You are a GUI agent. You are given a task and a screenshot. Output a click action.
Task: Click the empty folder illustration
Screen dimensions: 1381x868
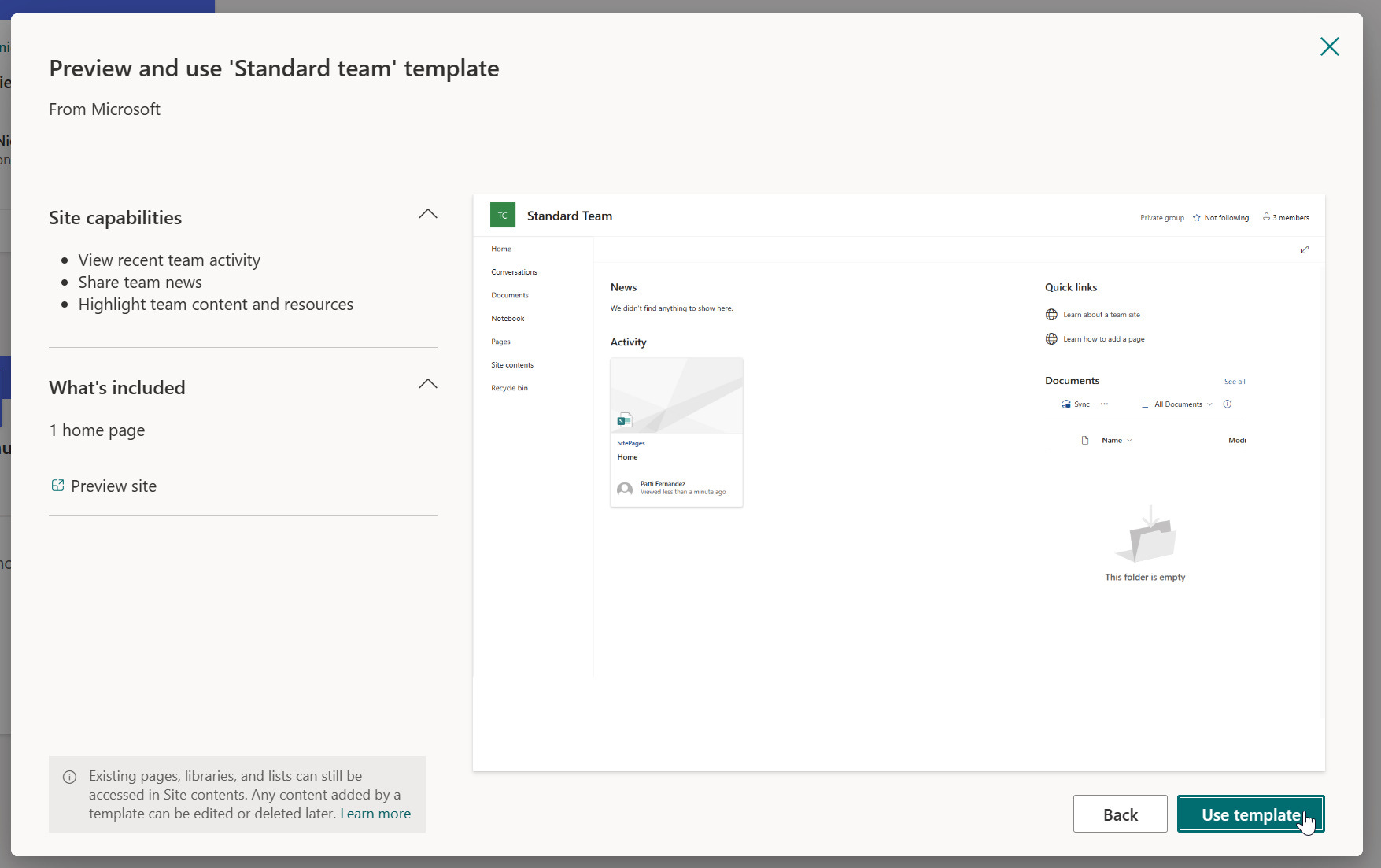(x=1146, y=534)
